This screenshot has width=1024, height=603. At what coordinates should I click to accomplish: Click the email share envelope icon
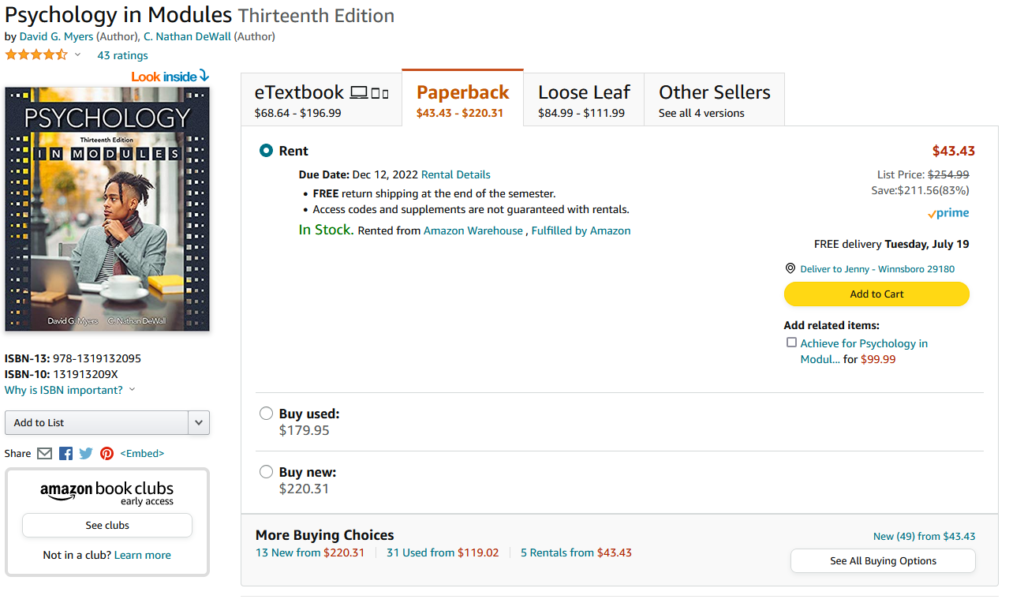44,454
